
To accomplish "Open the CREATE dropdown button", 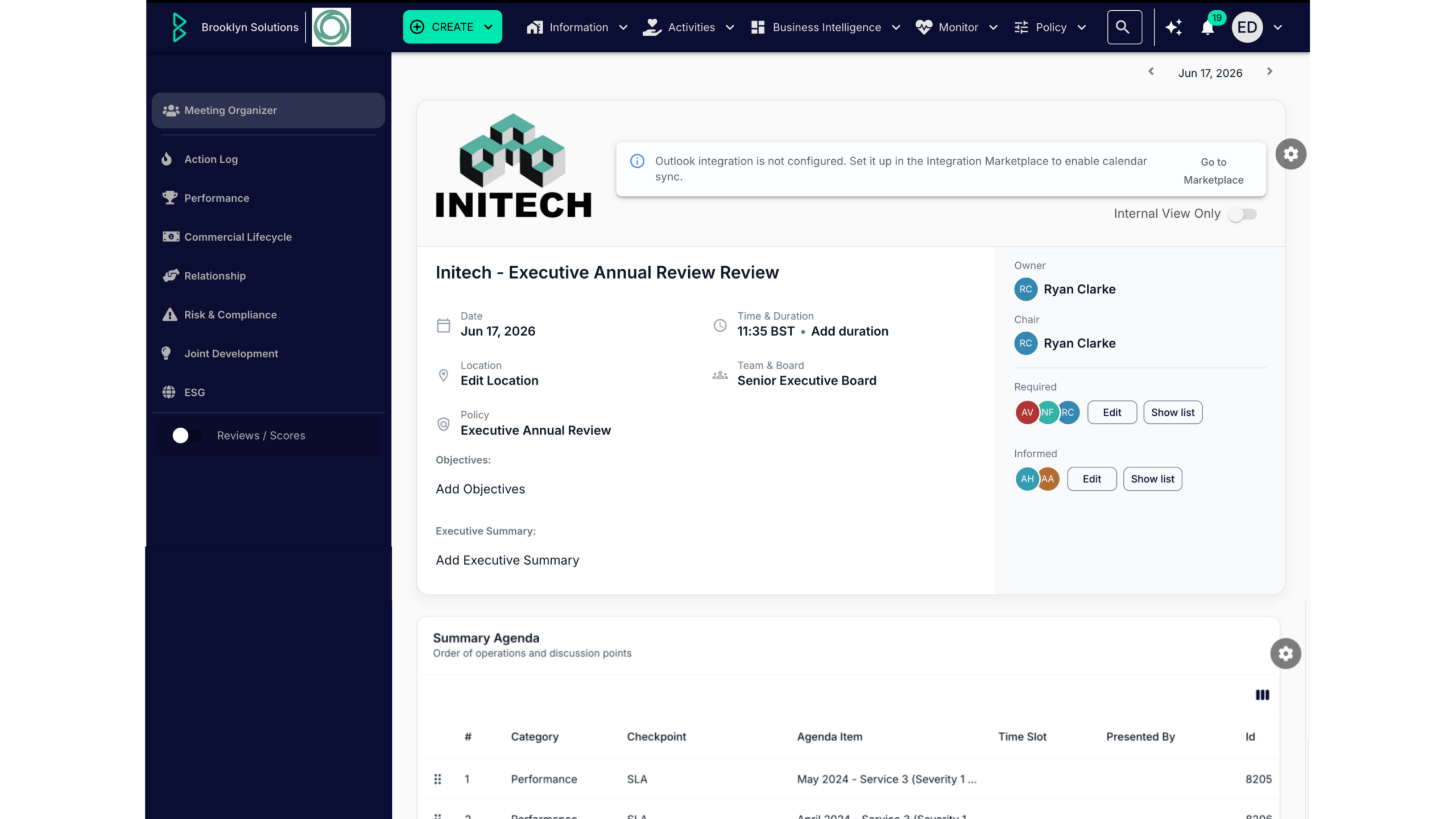I will pyautogui.click(x=452, y=27).
